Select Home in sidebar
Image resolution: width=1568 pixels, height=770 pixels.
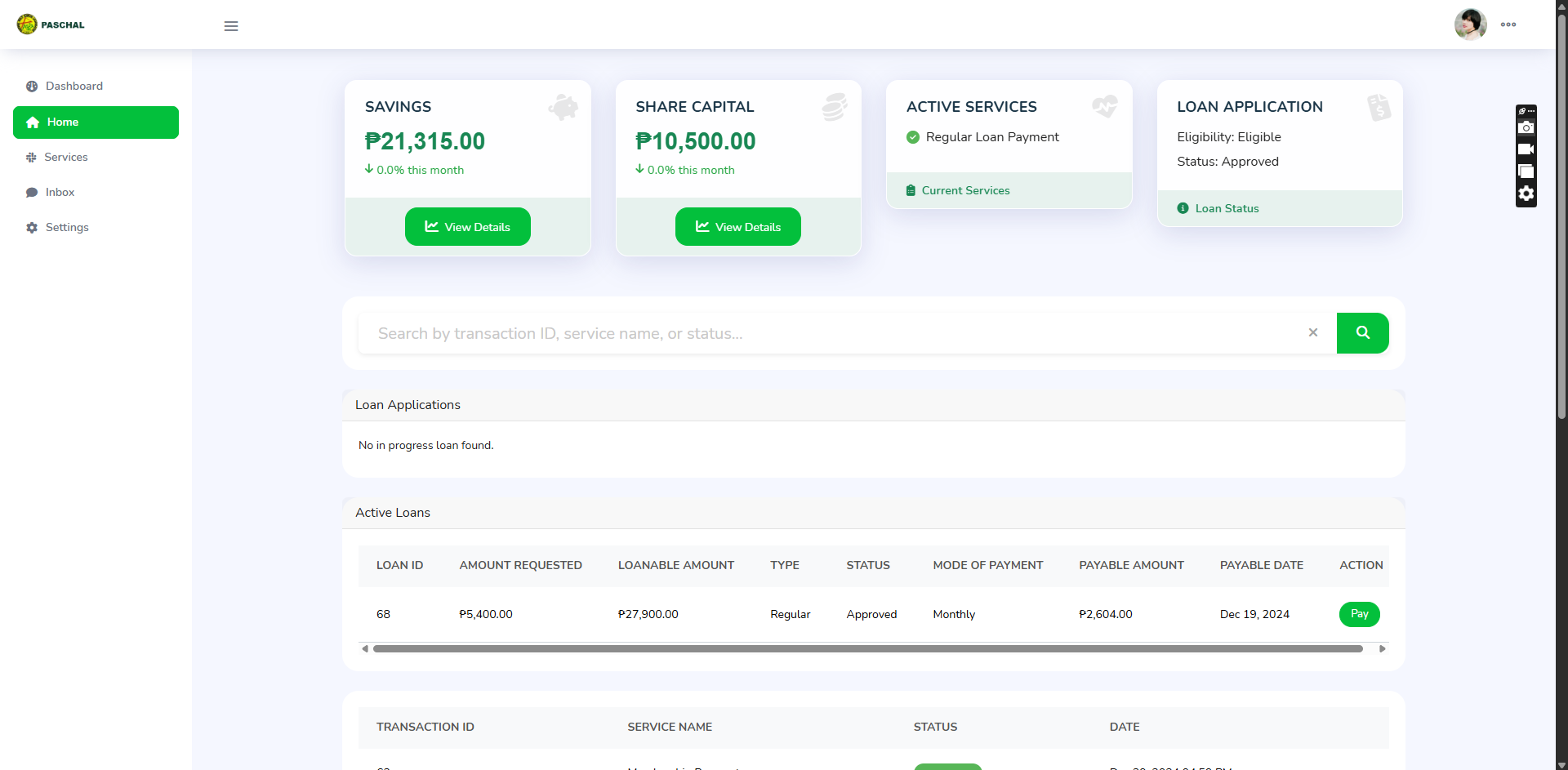coord(96,122)
